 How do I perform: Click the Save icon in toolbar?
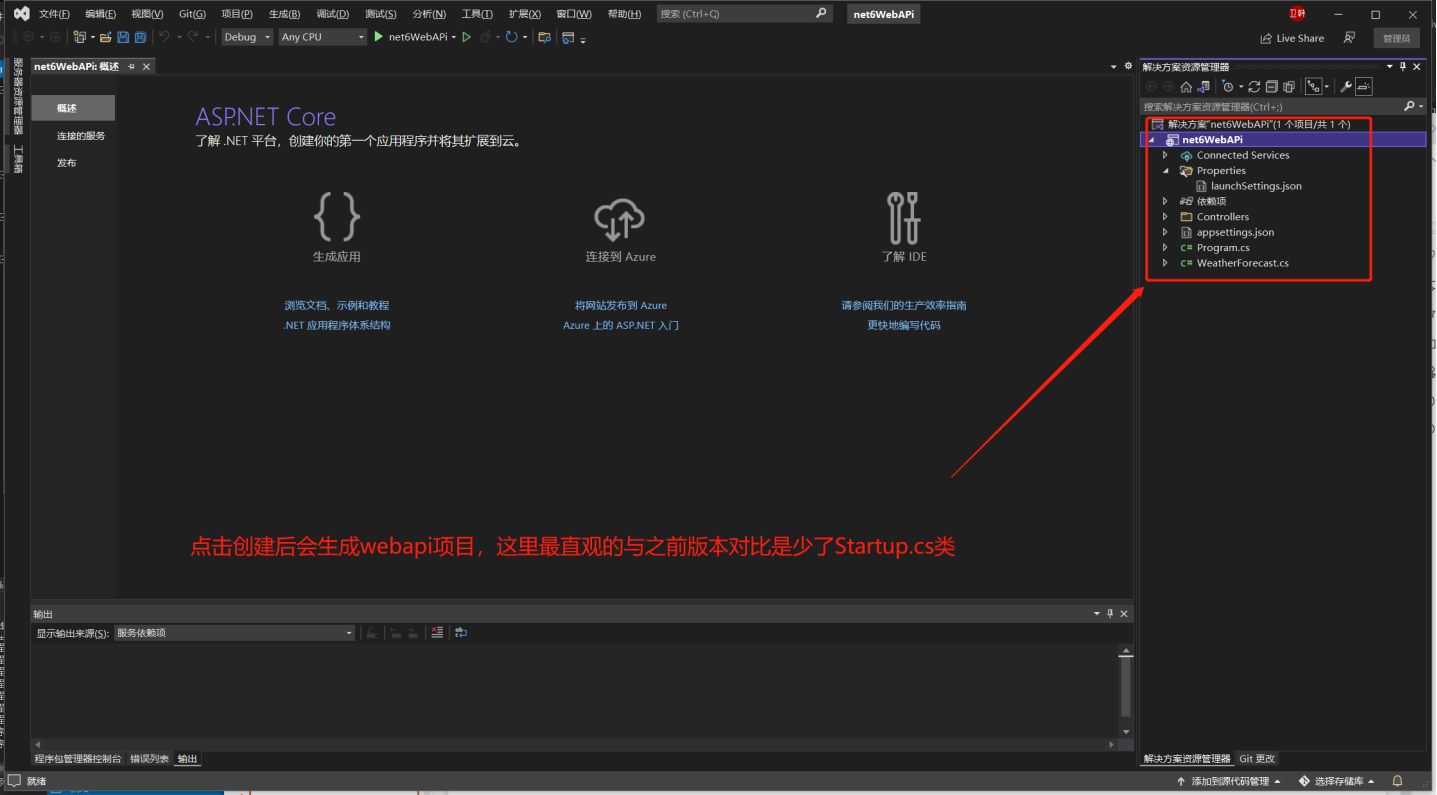point(123,37)
